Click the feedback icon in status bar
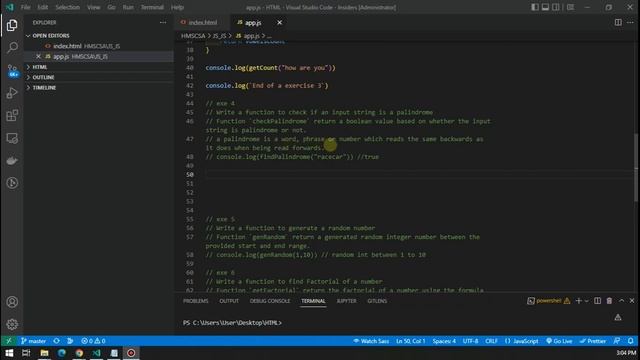The width and height of the screenshot is (640, 360). pyautogui.click(x=617, y=341)
